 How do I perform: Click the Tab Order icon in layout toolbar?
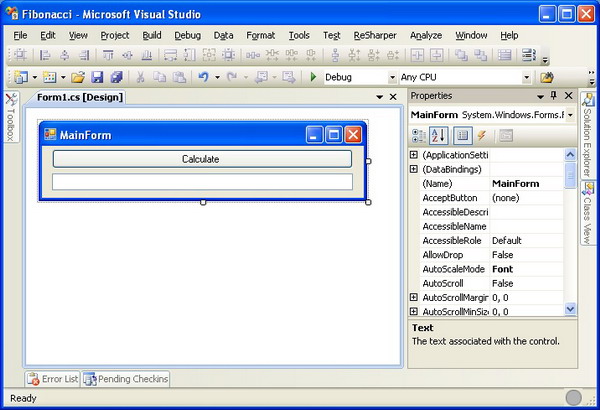point(528,55)
